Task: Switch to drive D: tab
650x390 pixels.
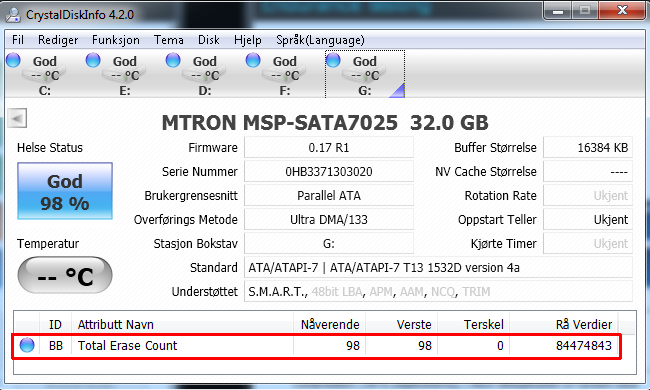Action: [x=204, y=75]
